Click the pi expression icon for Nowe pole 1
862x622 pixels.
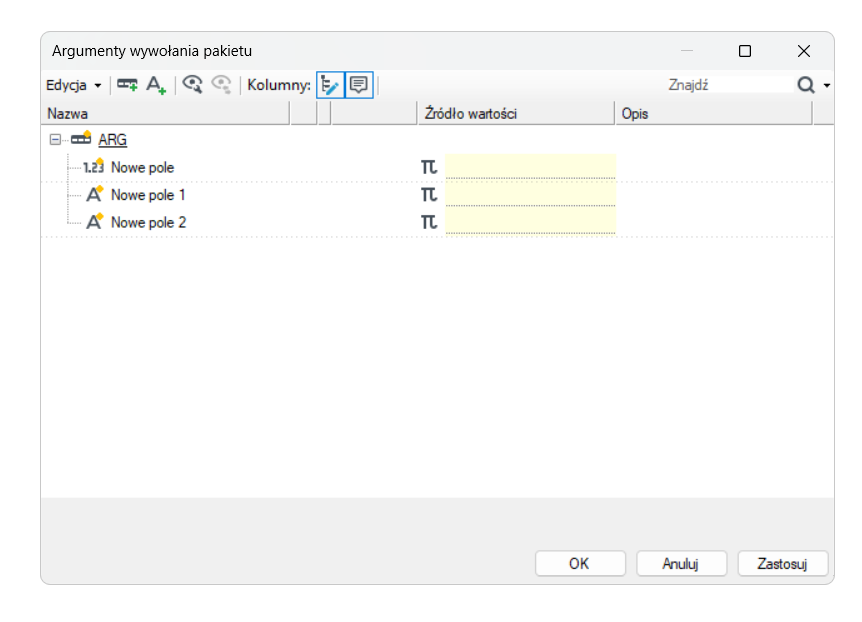click(429, 195)
